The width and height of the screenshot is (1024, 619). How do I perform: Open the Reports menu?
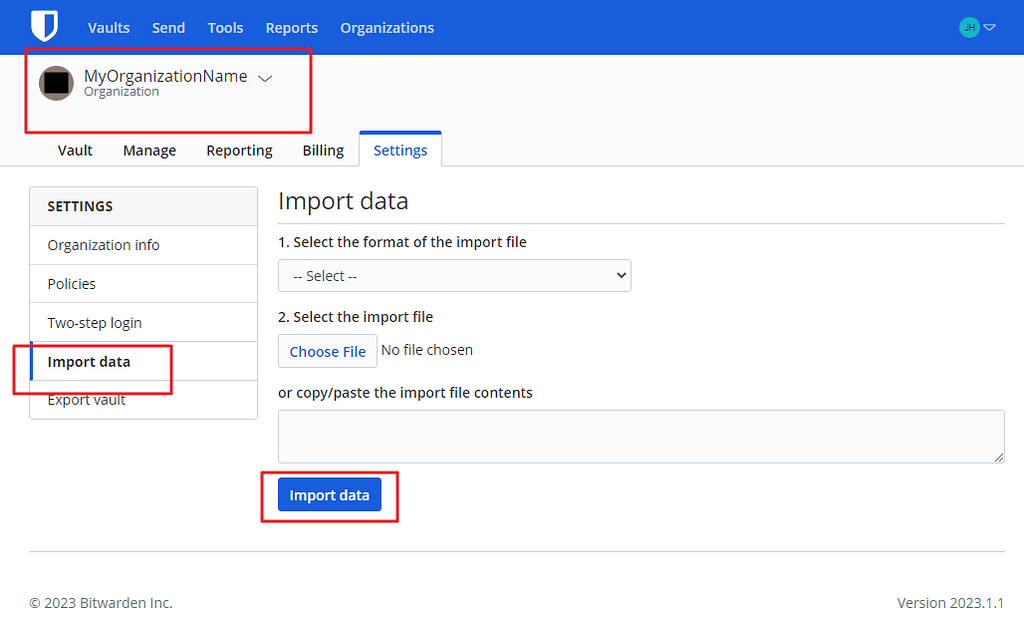(291, 27)
